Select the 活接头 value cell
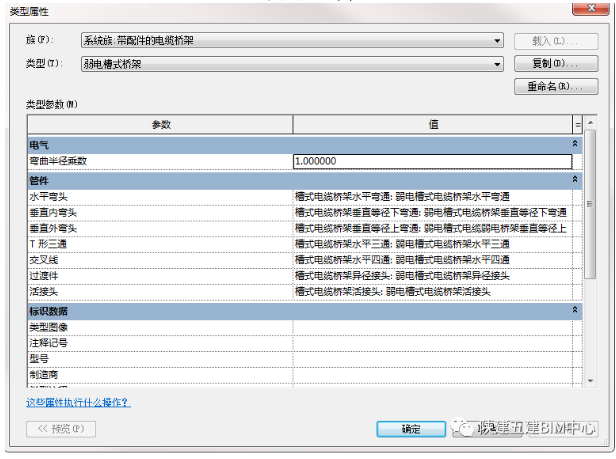 (x=433, y=292)
